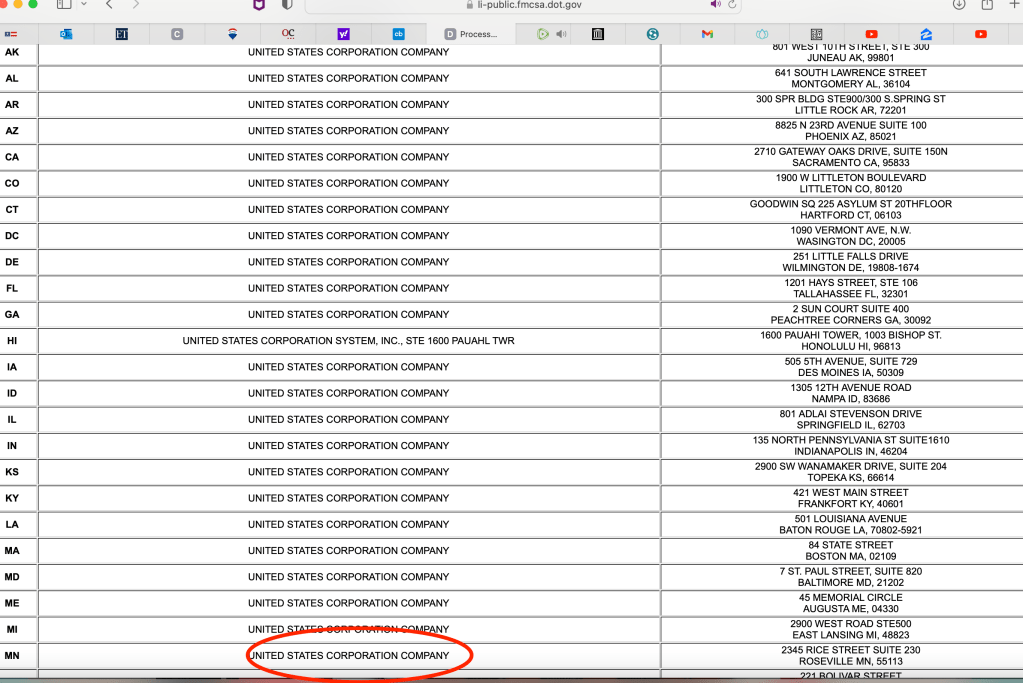Select the purple bookmark extension icon
Screen dimensions: 1023x683
pos(259,5)
